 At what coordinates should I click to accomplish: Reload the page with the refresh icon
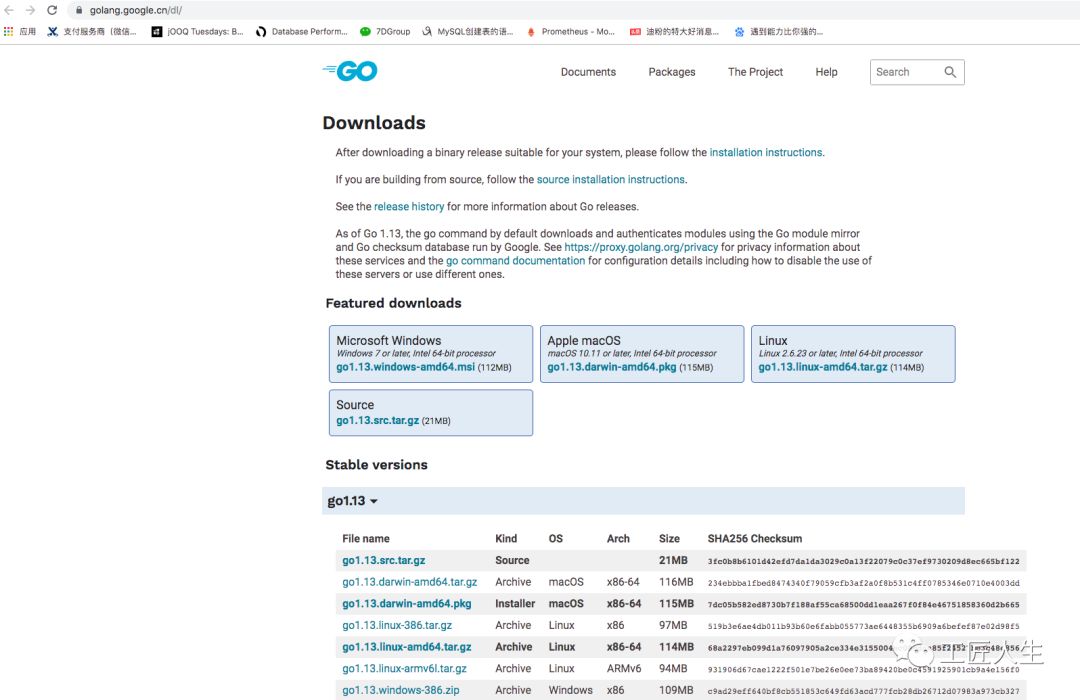pyautogui.click(x=52, y=10)
